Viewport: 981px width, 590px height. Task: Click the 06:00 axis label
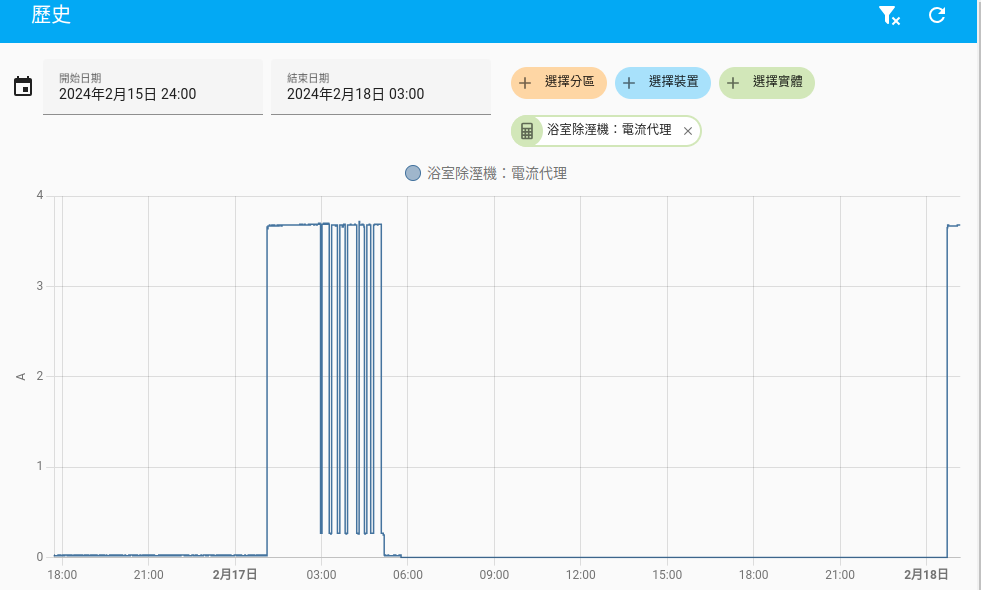click(x=408, y=574)
